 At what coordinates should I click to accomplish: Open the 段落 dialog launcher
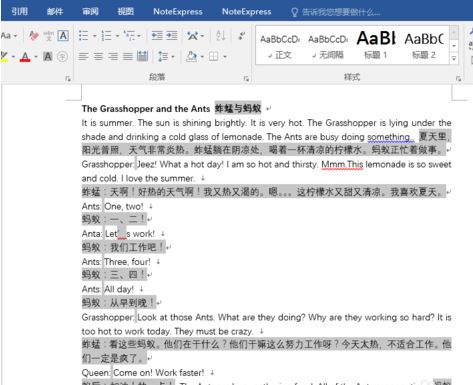pyautogui.click(x=246, y=79)
